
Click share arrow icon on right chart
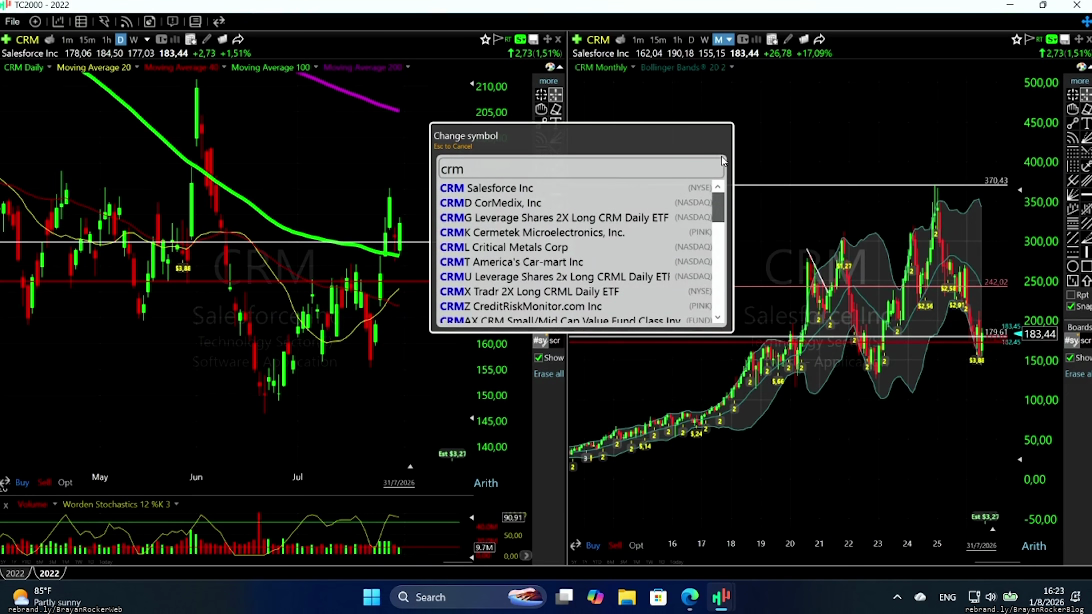point(820,40)
